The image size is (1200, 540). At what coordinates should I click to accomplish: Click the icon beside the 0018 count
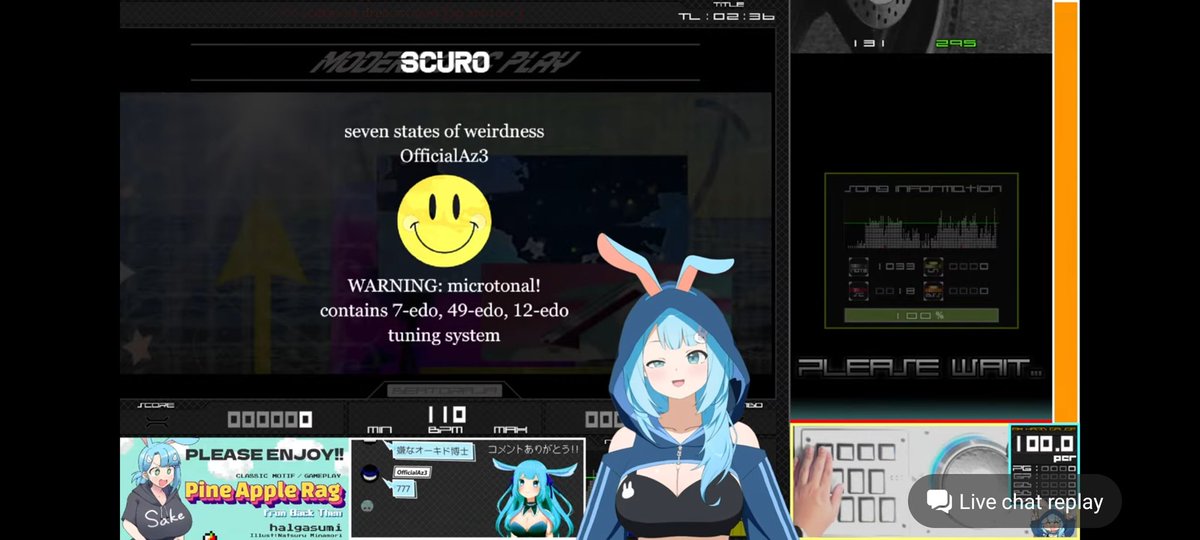(x=858, y=291)
